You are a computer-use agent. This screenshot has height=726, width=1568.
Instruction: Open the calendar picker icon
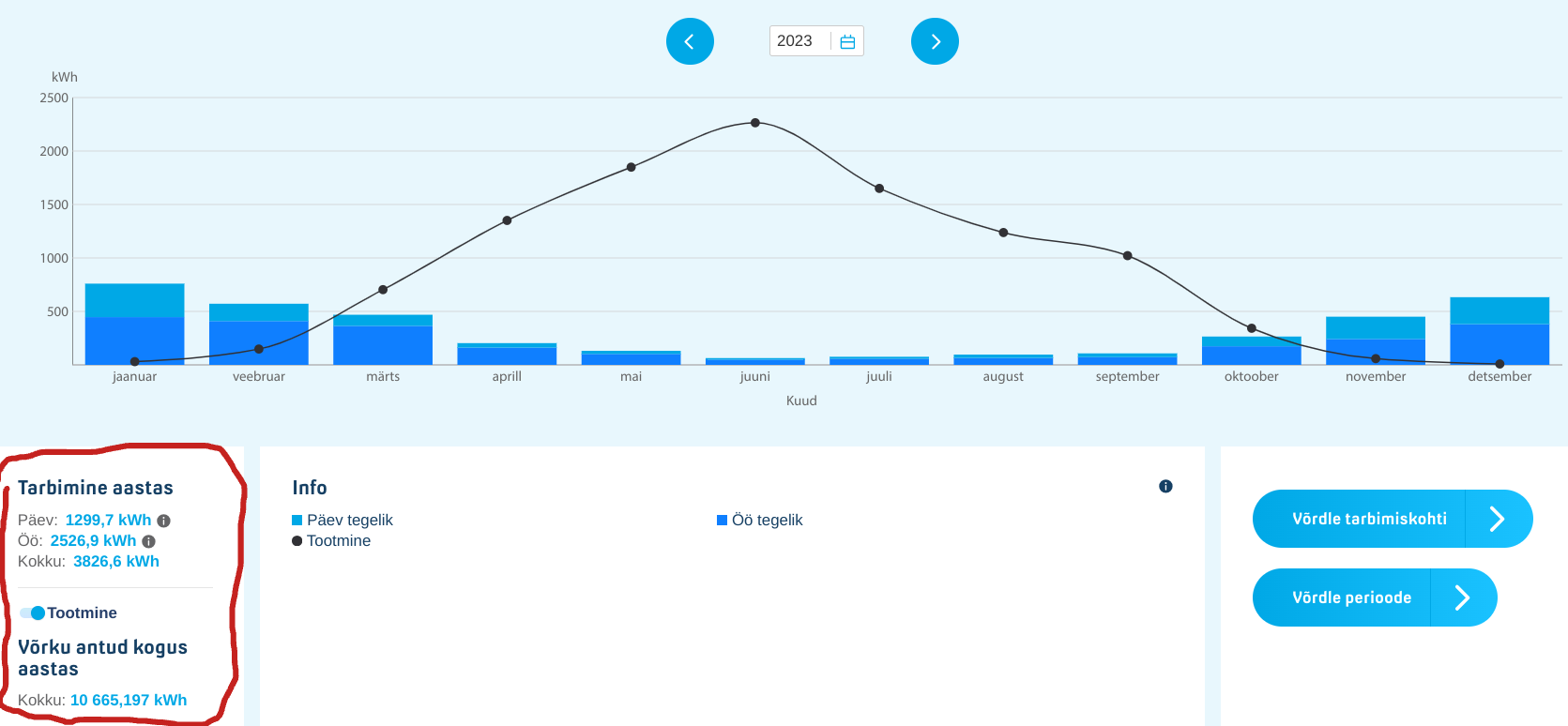847,41
